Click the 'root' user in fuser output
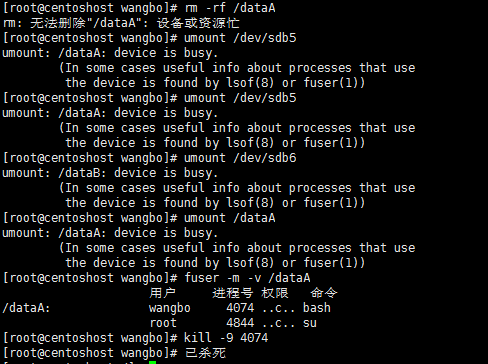Screen dimensions: 488x364 pos(163,323)
